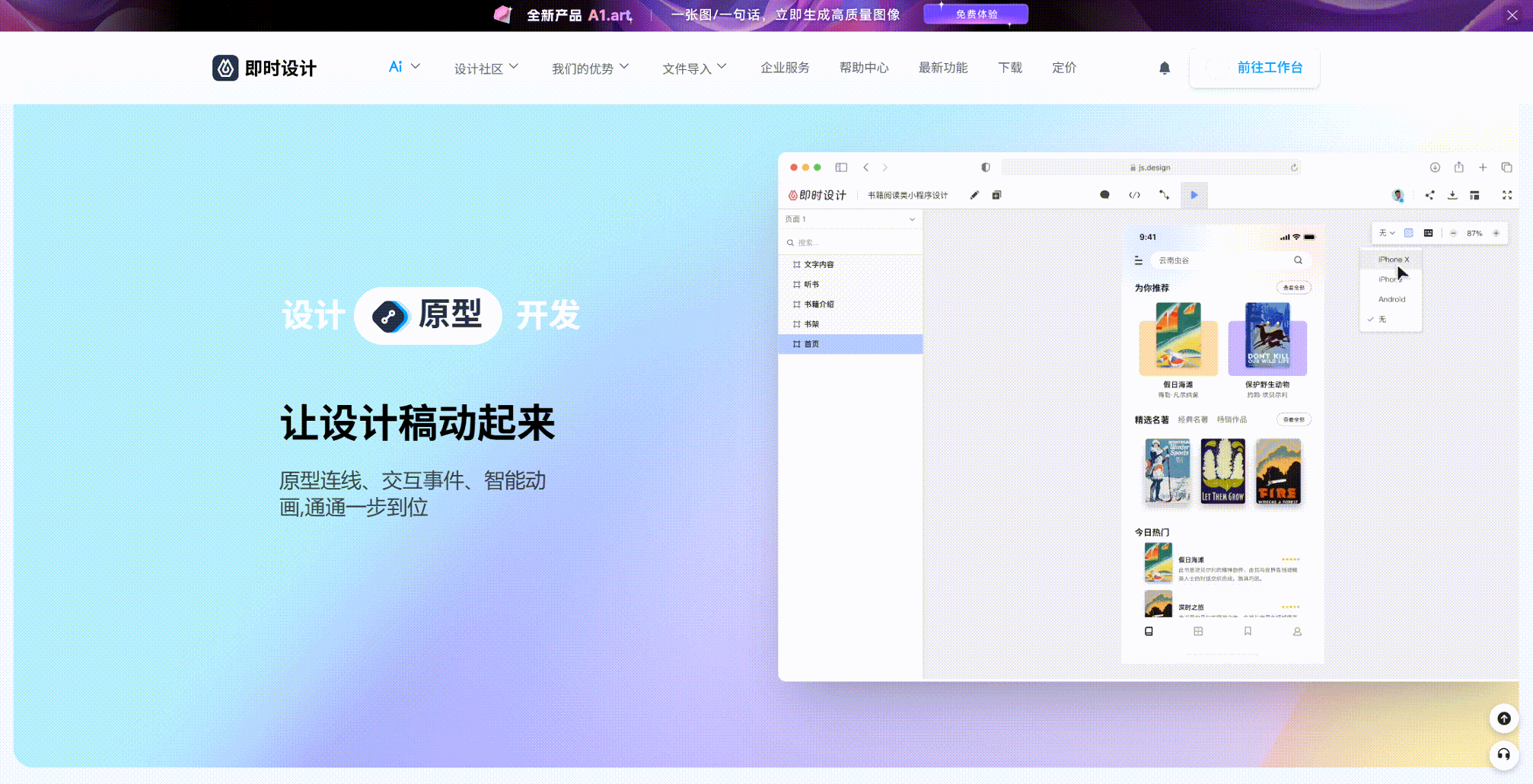The height and width of the screenshot is (784, 1533).
Task: Click the 免费体验 banner button
Action: [x=976, y=14]
